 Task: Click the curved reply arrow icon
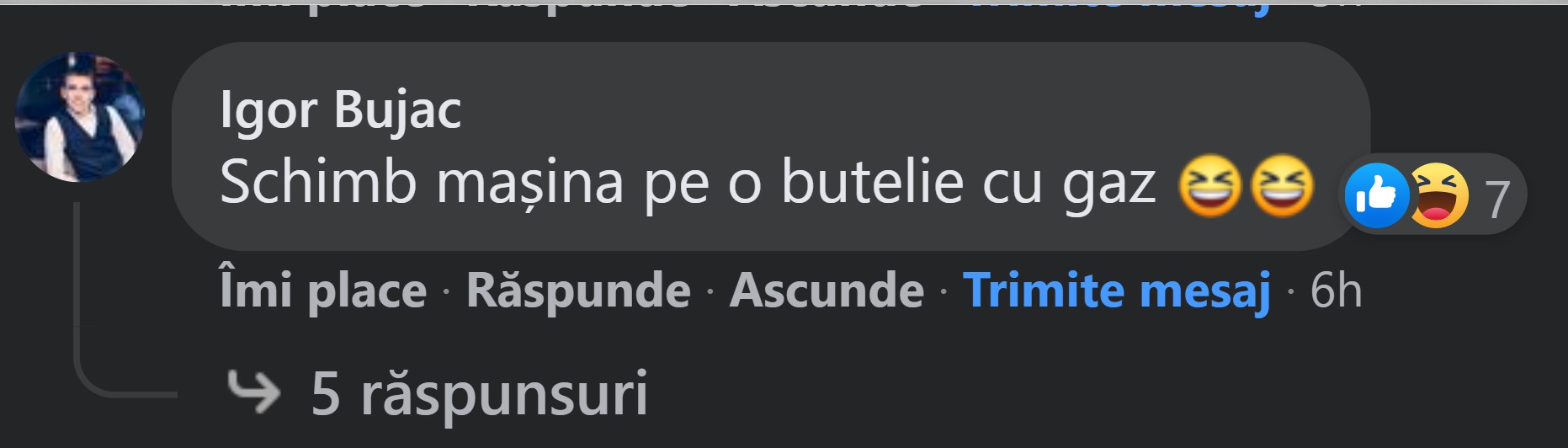pos(253,392)
